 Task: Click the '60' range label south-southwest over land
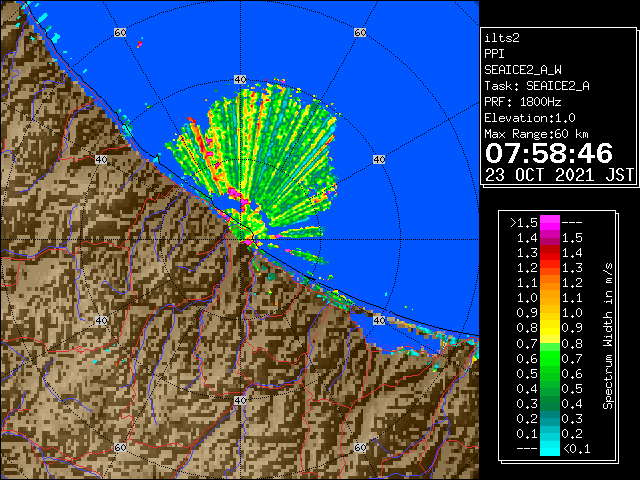point(120,448)
